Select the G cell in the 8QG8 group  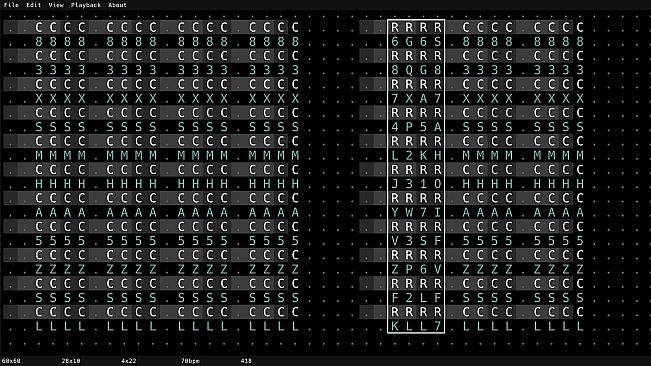point(423,70)
